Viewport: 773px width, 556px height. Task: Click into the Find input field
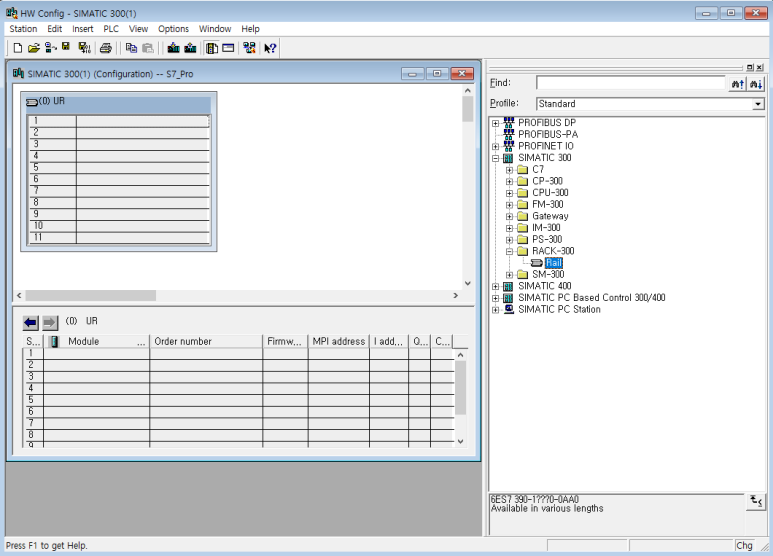coord(631,83)
